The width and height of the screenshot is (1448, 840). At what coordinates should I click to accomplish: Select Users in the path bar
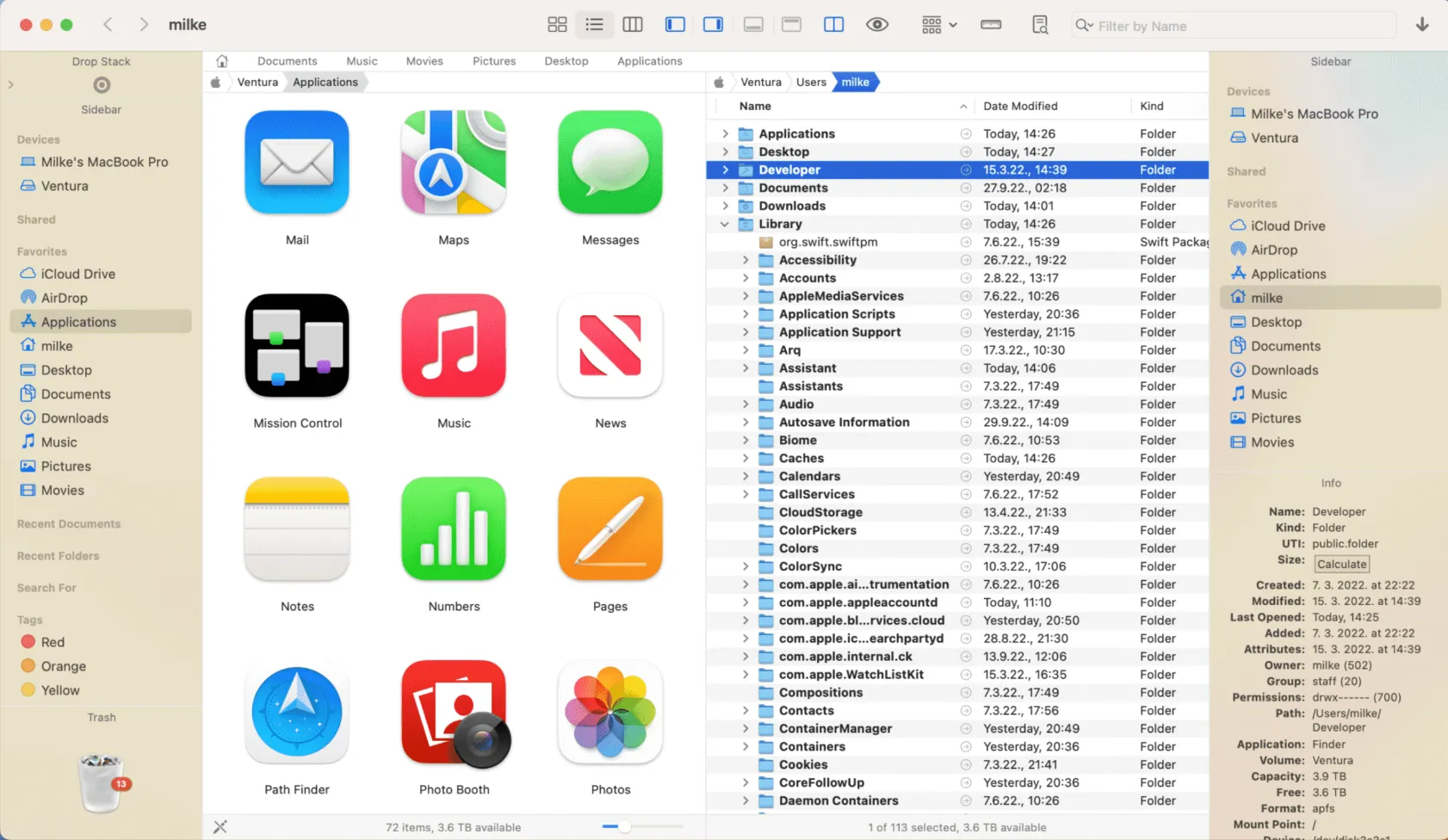point(811,83)
